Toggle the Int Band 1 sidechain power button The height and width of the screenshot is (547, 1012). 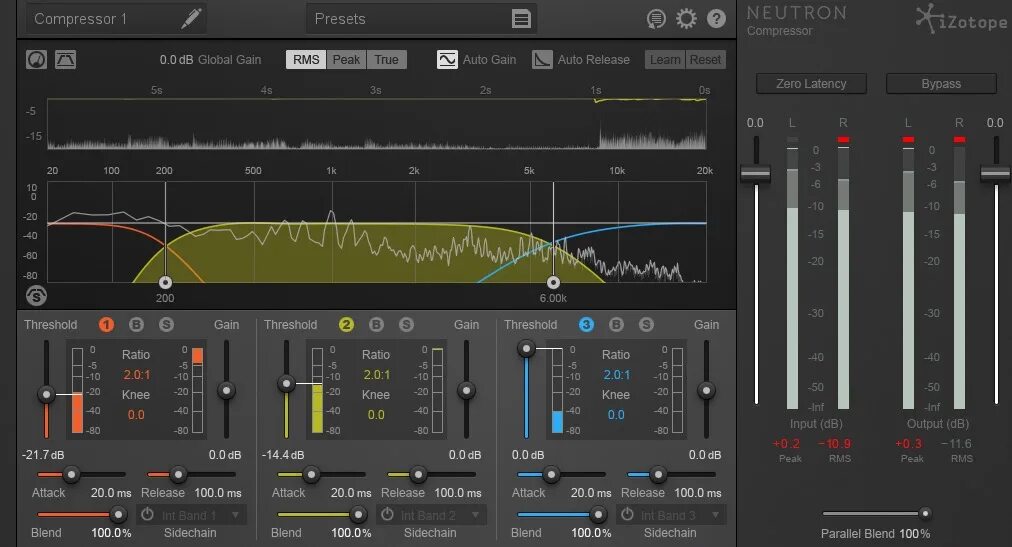(x=147, y=515)
